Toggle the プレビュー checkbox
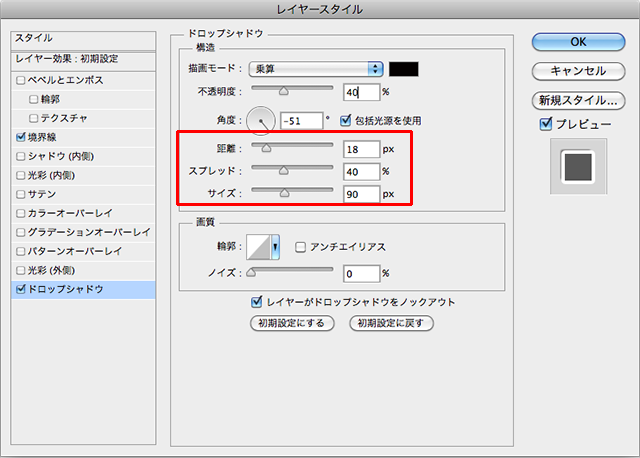The height and width of the screenshot is (458, 640). tap(546, 124)
